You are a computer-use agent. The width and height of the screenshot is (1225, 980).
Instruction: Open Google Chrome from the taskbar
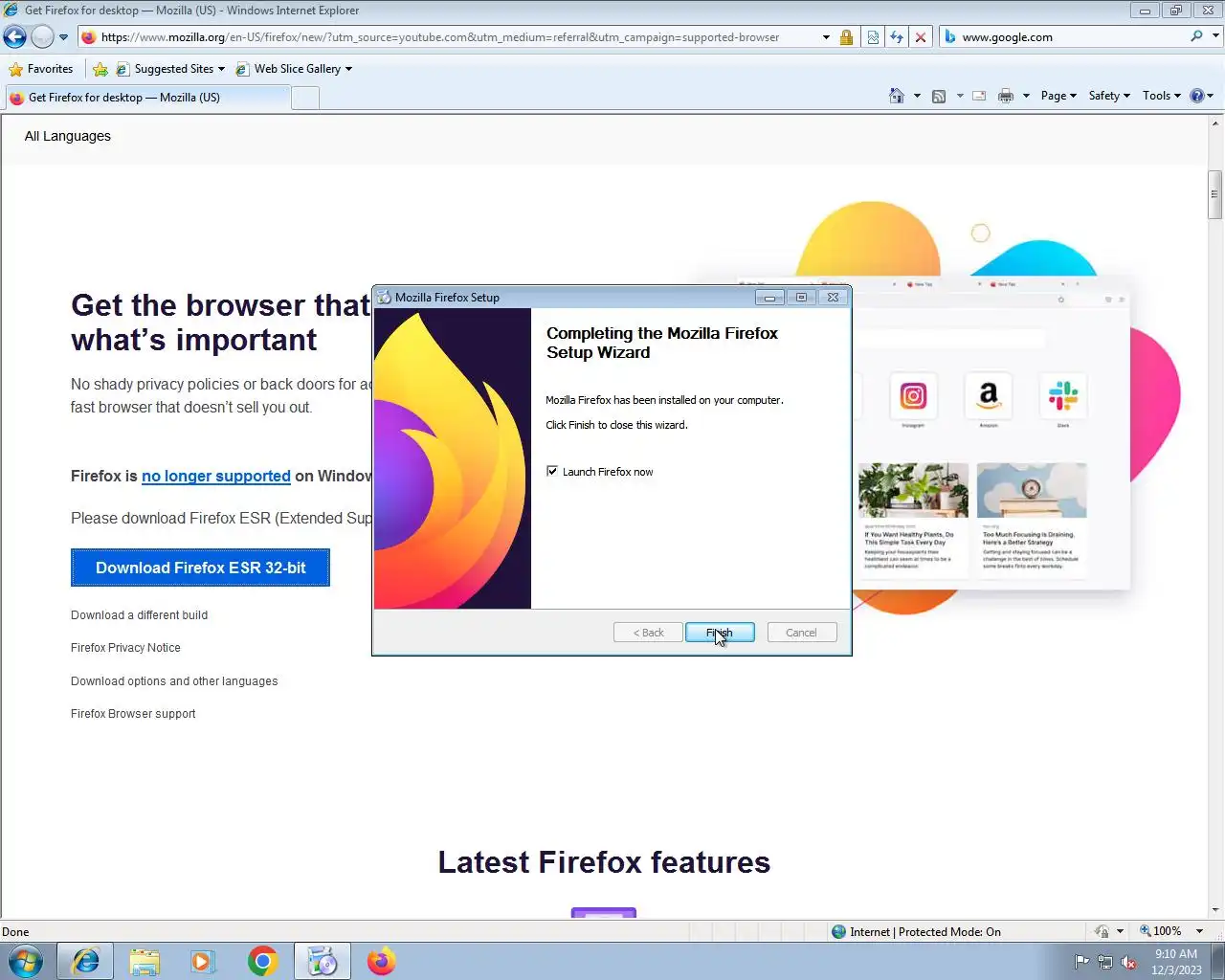click(262, 961)
